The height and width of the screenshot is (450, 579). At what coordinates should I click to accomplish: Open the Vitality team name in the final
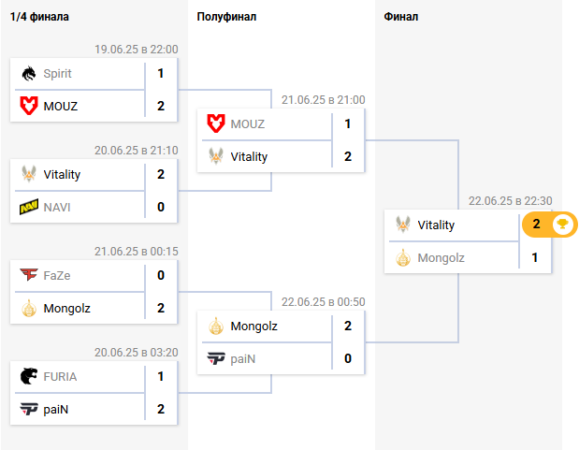click(x=436, y=225)
